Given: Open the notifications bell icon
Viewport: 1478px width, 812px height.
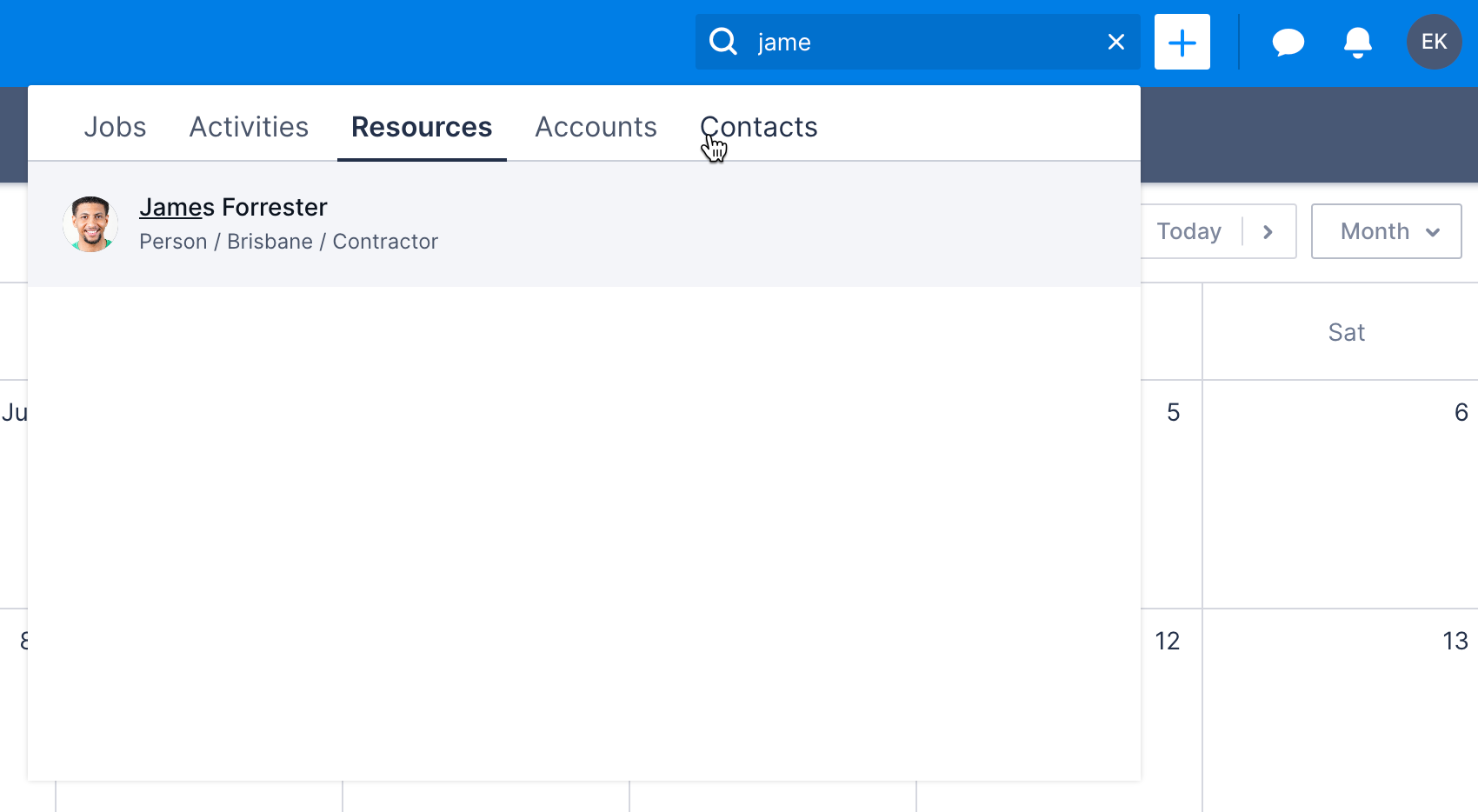Looking at the screenshot, I should (x=1356, y=41).
